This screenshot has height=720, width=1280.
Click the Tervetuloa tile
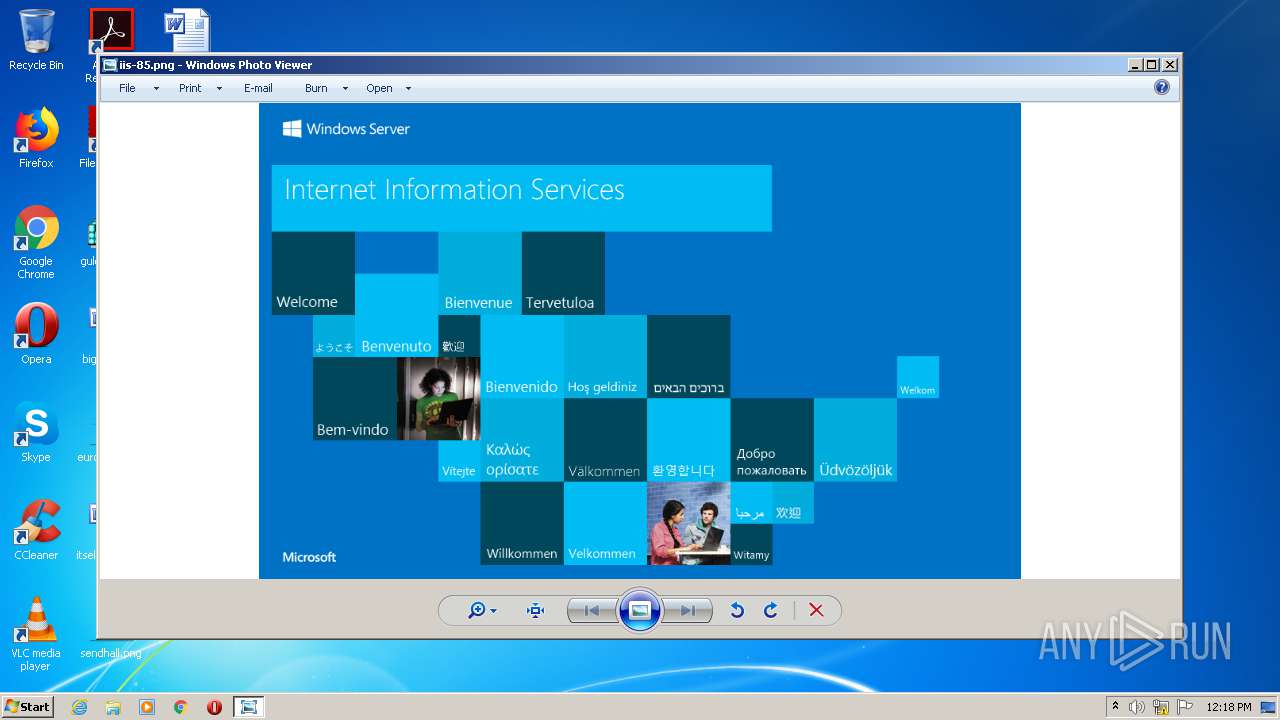[563, 273]
